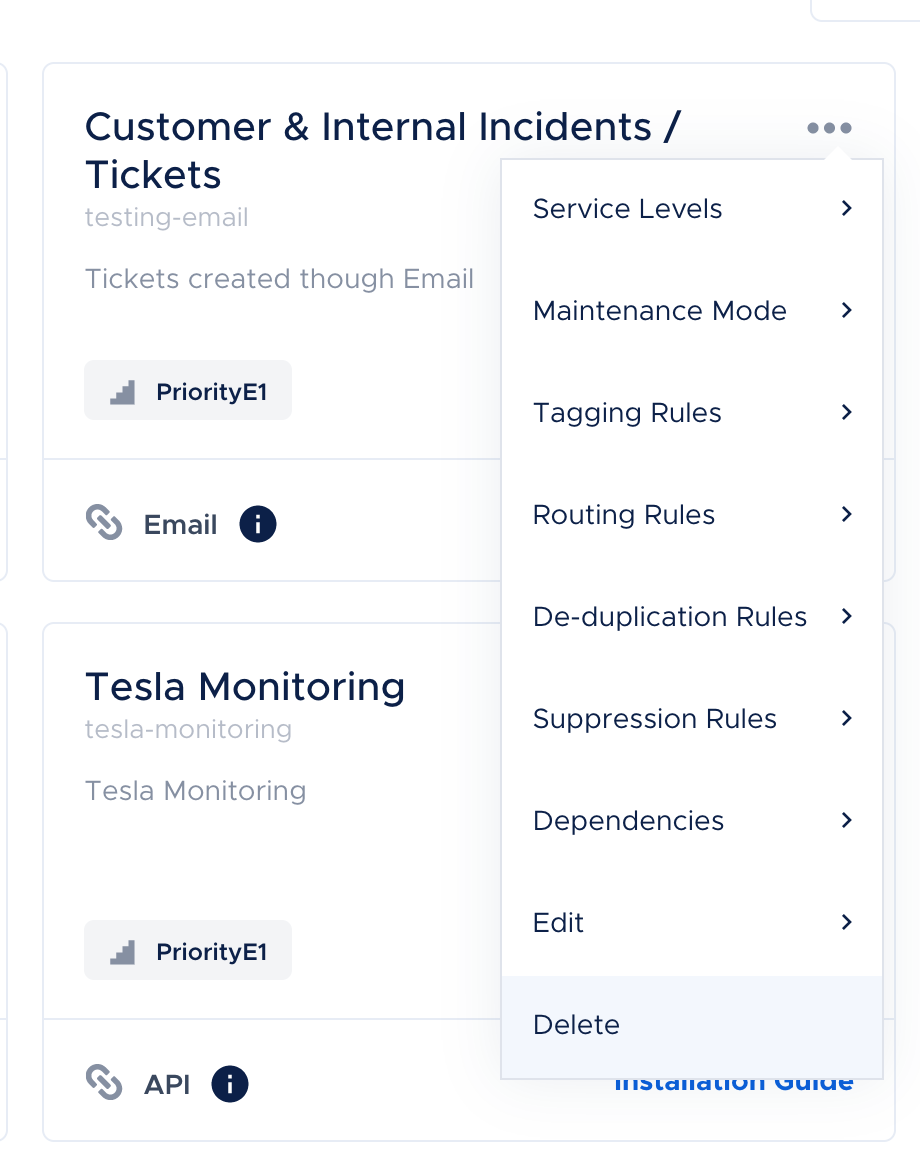Open the Dependencies menu option

(x=628, y=821)
